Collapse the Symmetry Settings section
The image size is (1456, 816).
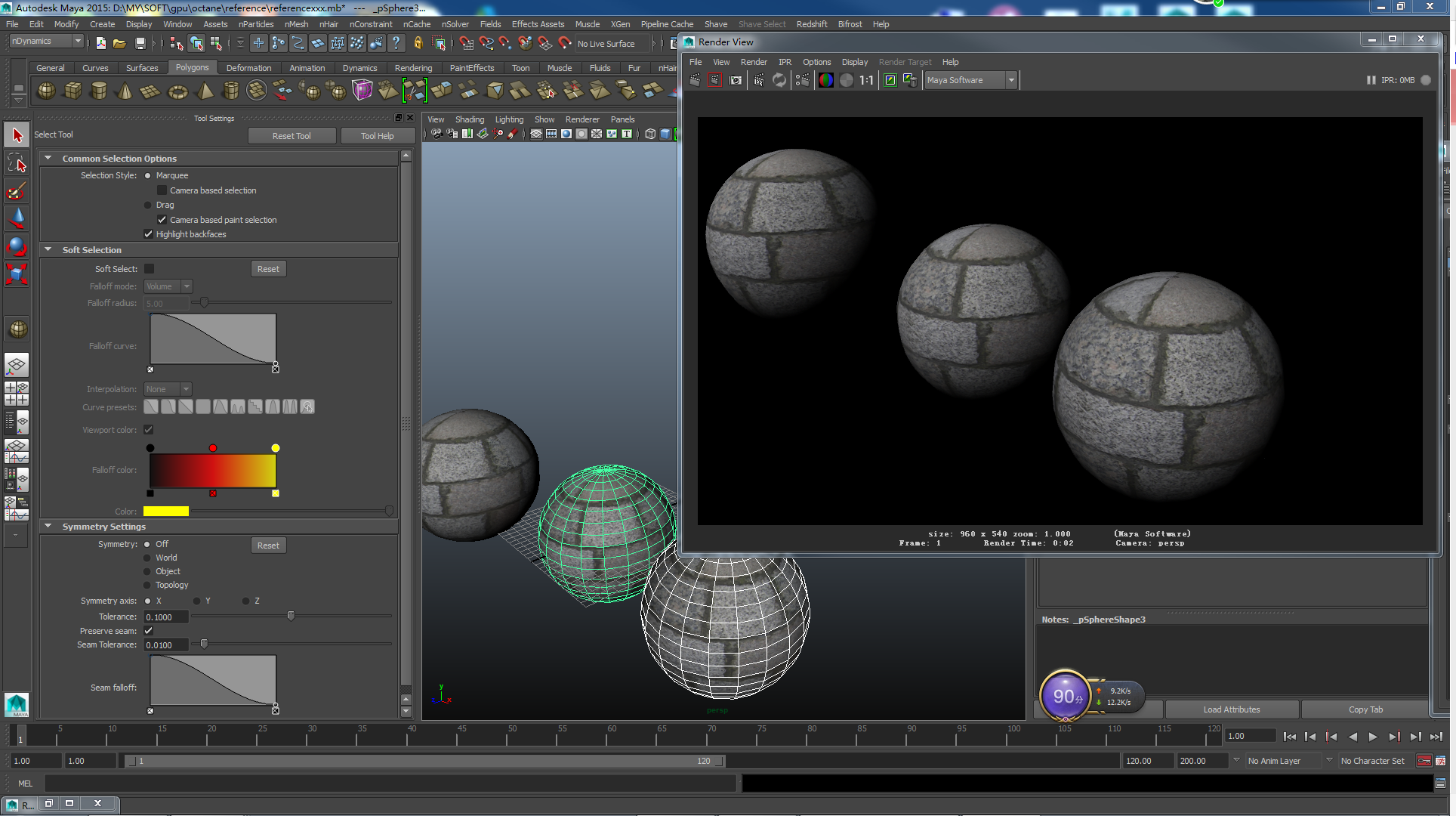48,527
